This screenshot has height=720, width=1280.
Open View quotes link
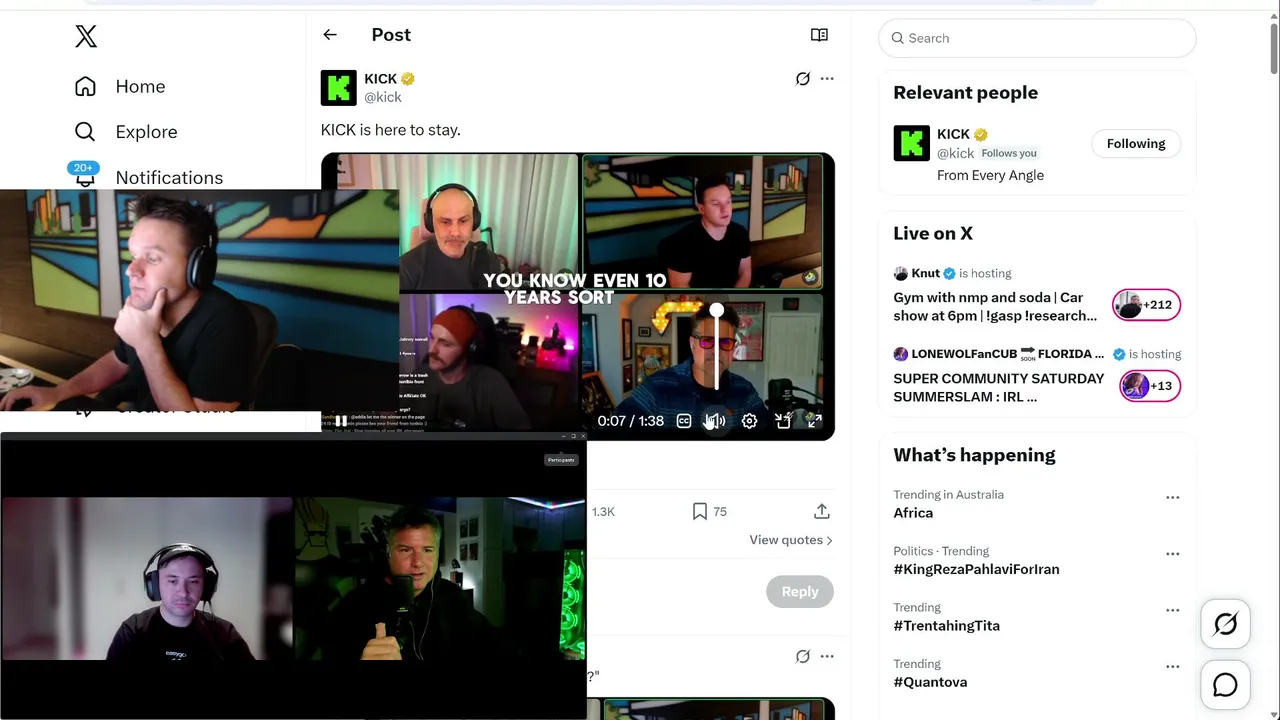click(x=791, y=540)
